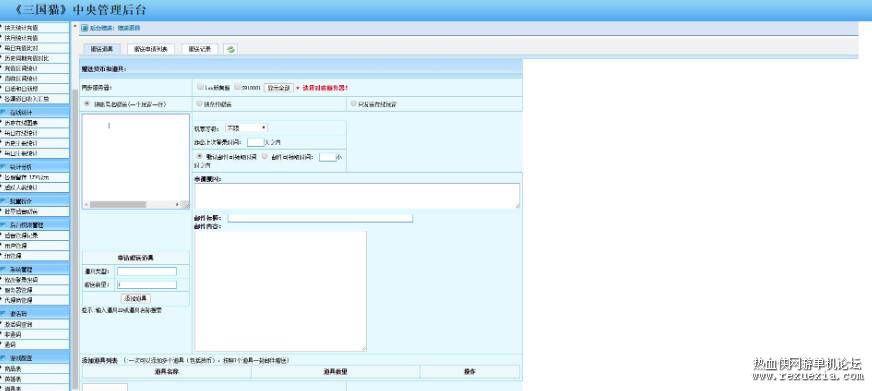Screen dimensions: 872x391
Task: Switch to the 赠送申请列表 tab
Action: pyautogui.click(x=151, y=49)
